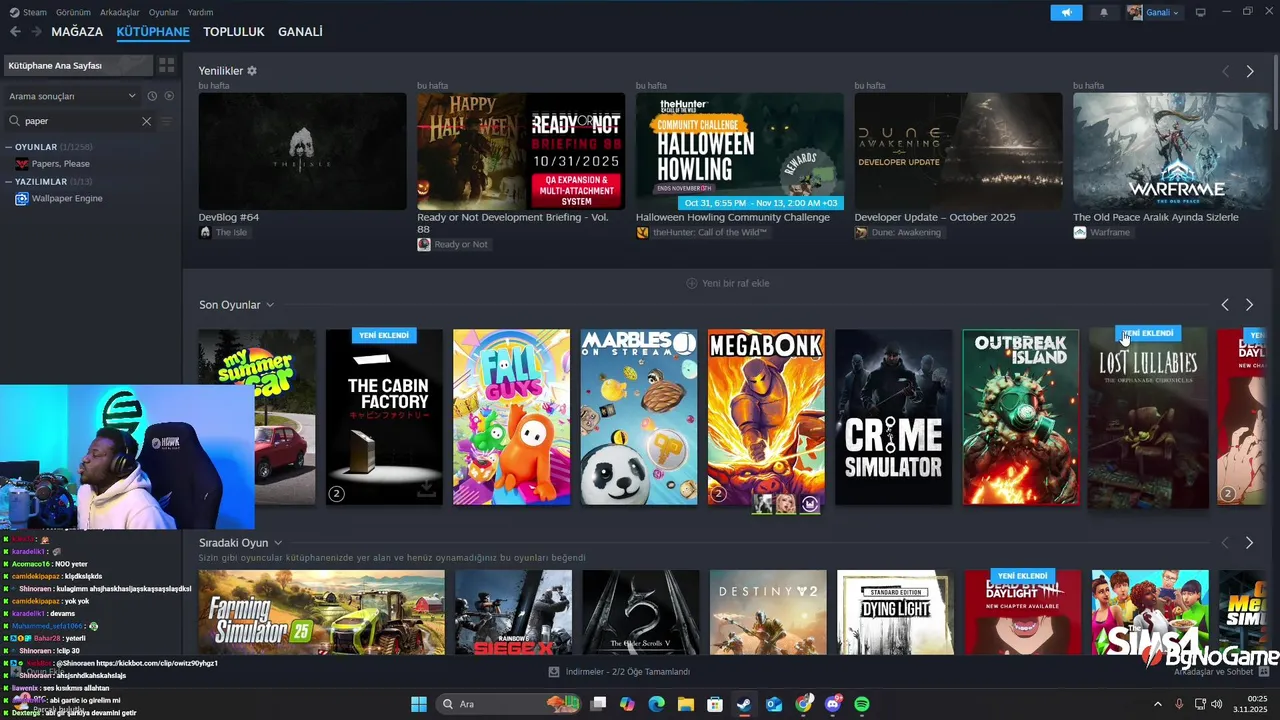The height and width of the screenshot is (720, 1280).
Task: Open the Arkadaşlar menu
Action: tap(120, 12)
